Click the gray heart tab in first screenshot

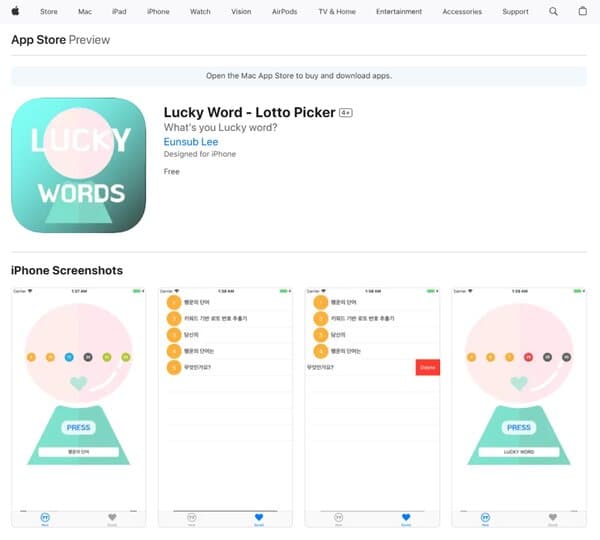tap(112, 517)
